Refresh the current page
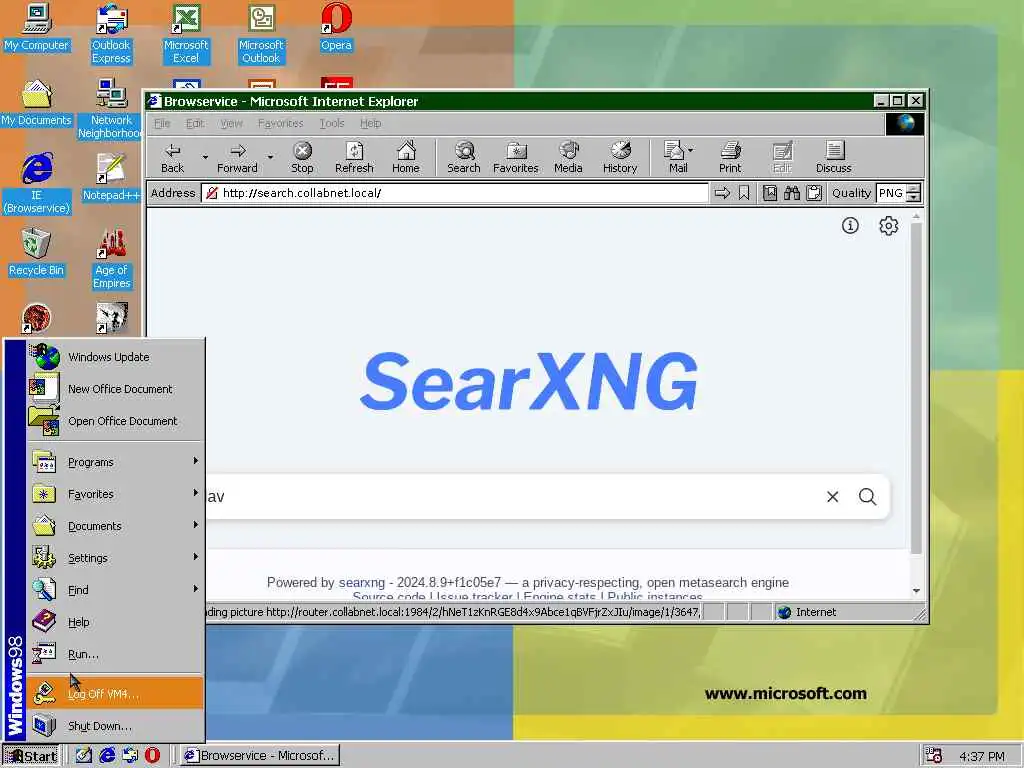The width and height of the screenshot is (1024, 768). (354, 158)
